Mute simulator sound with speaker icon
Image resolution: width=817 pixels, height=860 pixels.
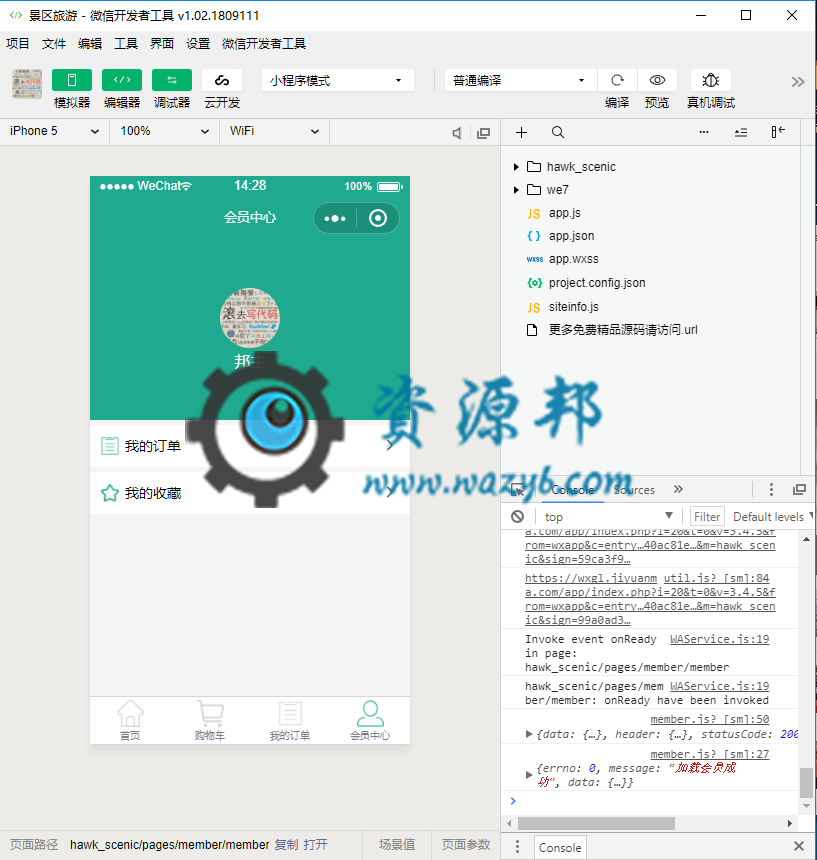click(x=456, y=133)
